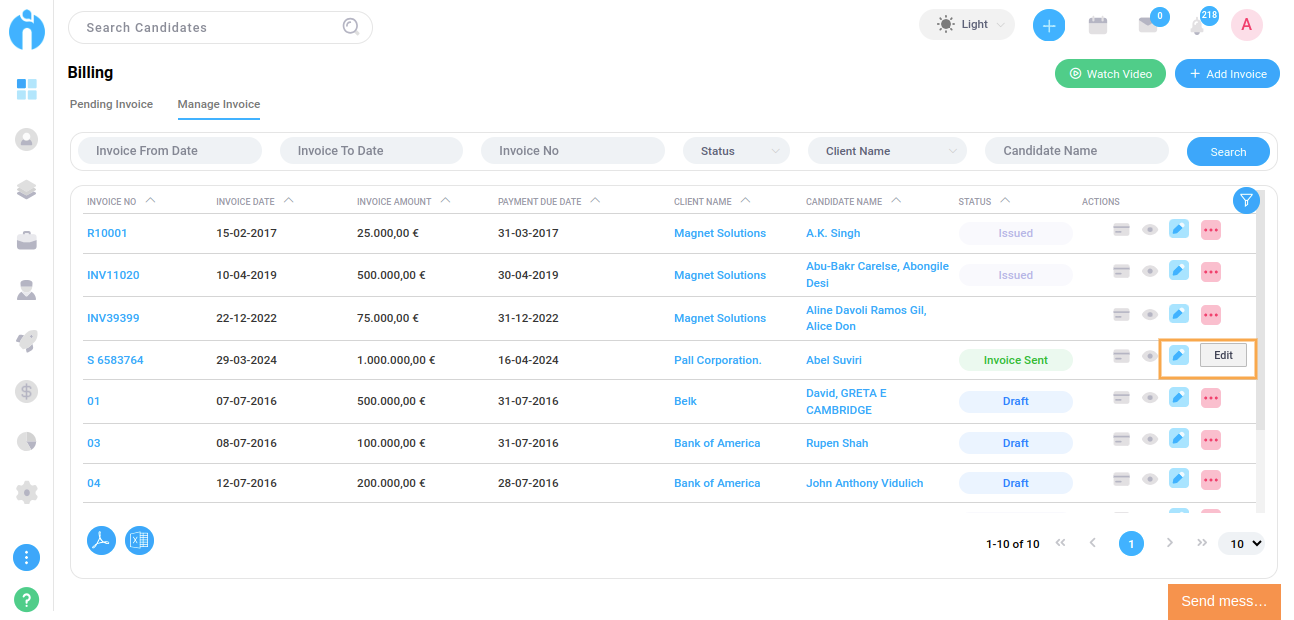
Task: Select the Manage Invoice tab
Action: (x=218, y=104)
